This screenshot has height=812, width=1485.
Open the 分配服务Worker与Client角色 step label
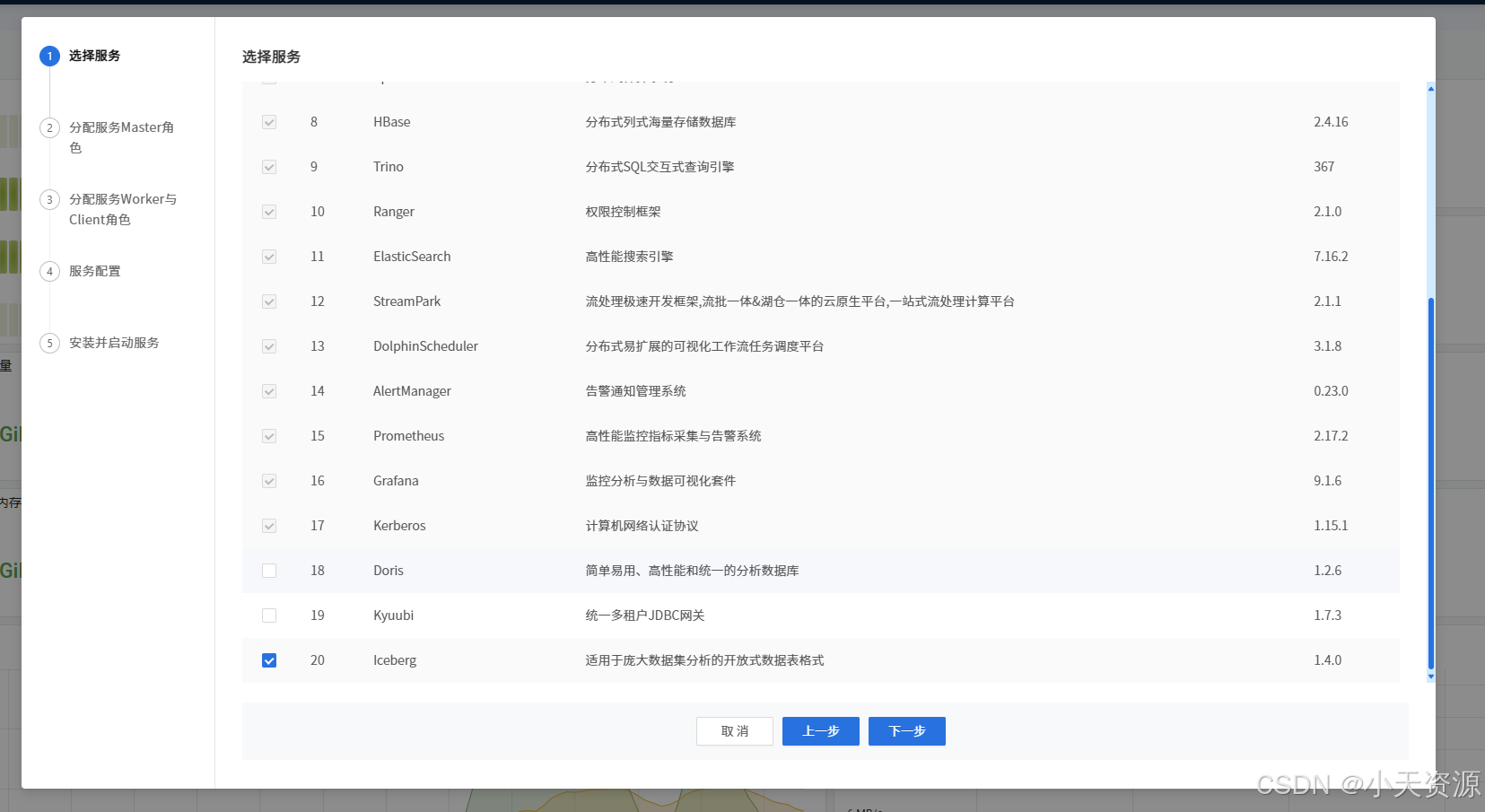click(123, 209)
